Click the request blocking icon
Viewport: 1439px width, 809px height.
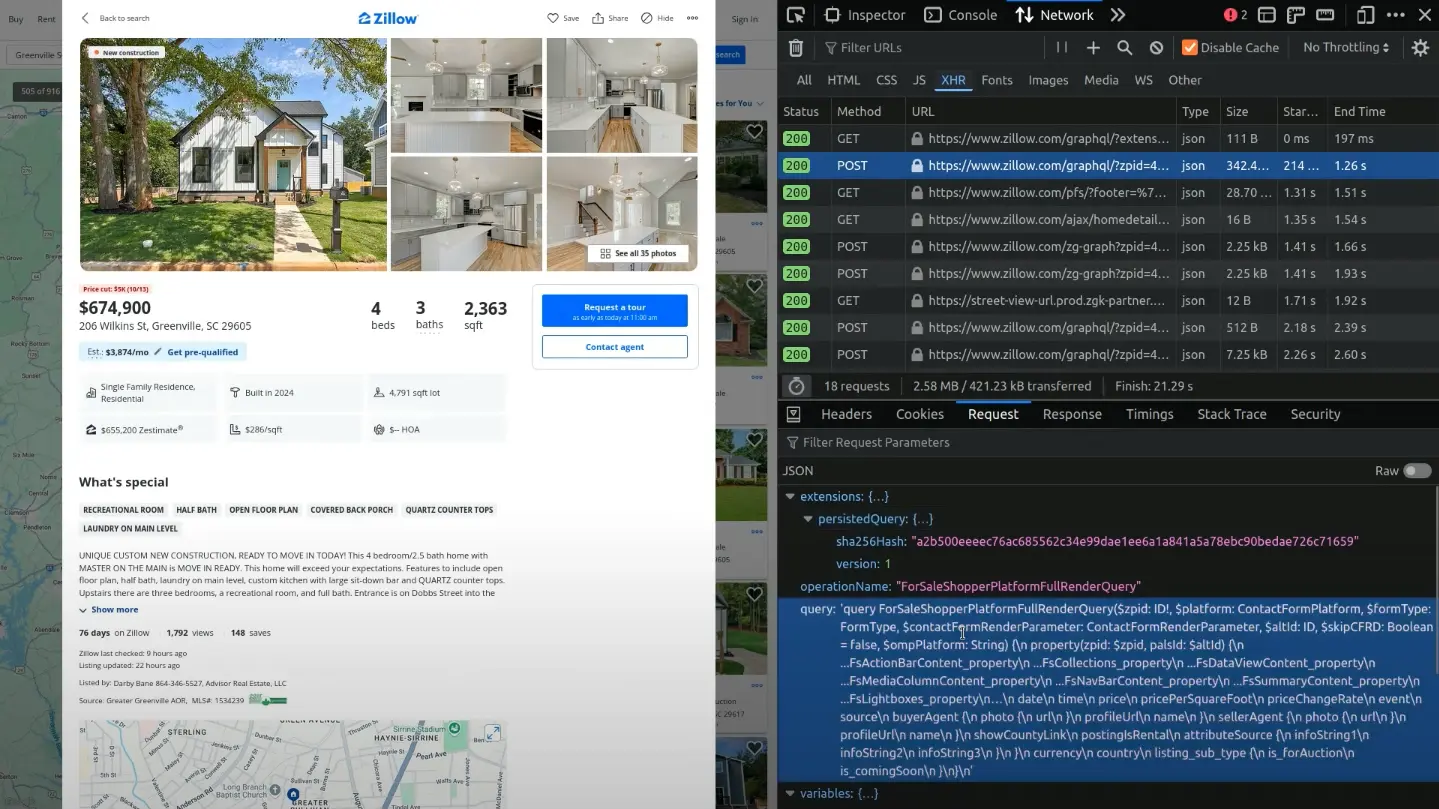click(1156, 48)
